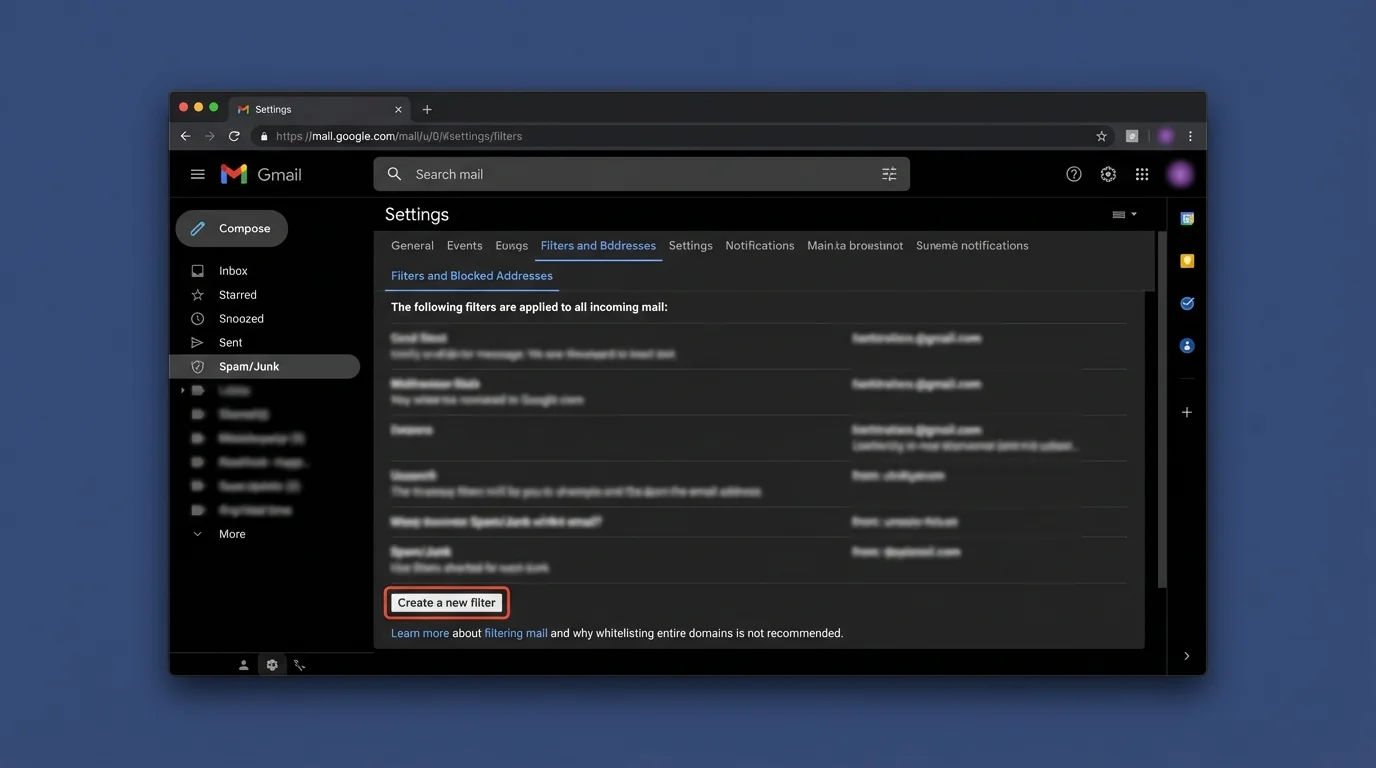Open Gmail settings gear

(x=1108, y=173)
